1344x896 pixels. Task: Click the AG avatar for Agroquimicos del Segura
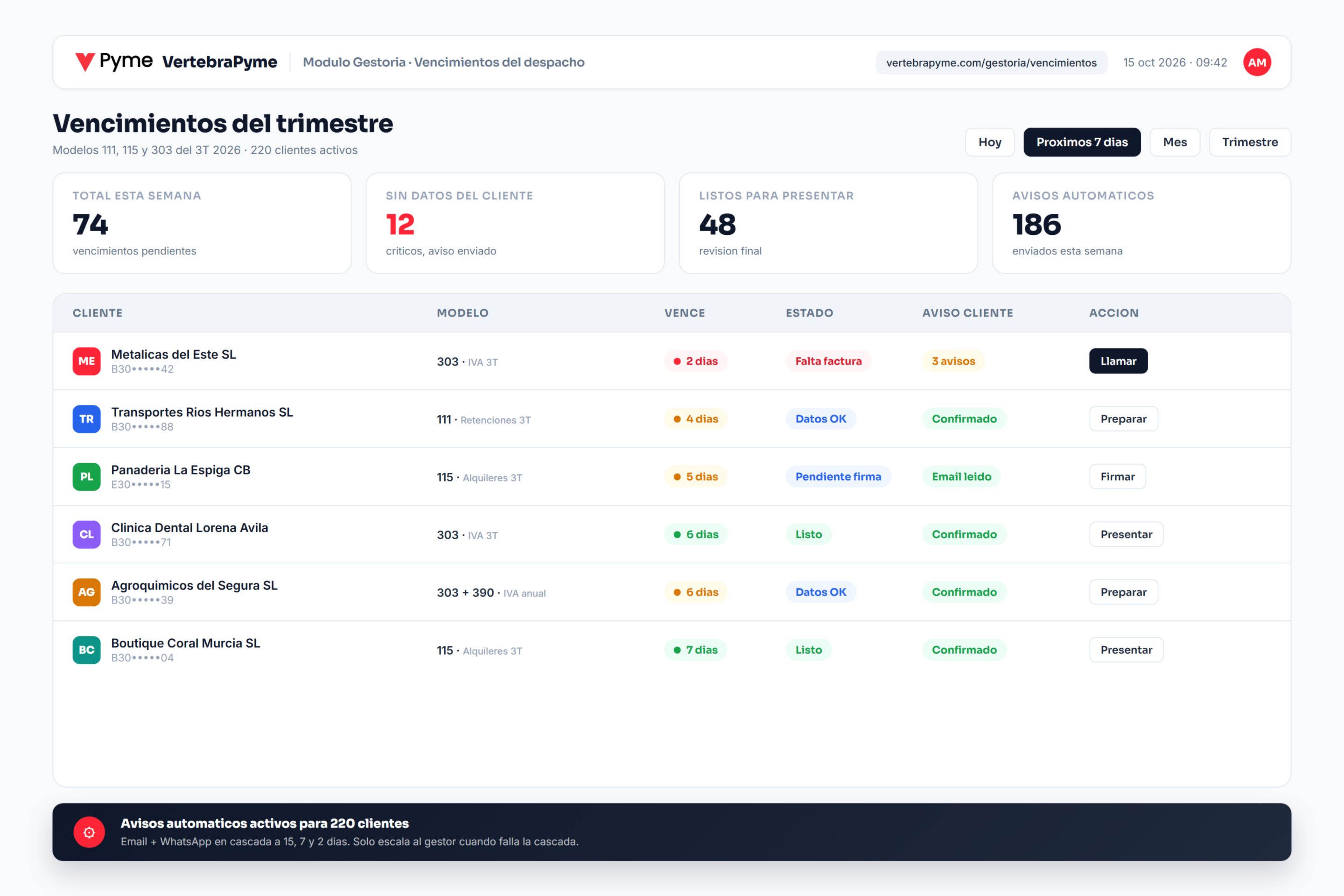coord(86,592)
